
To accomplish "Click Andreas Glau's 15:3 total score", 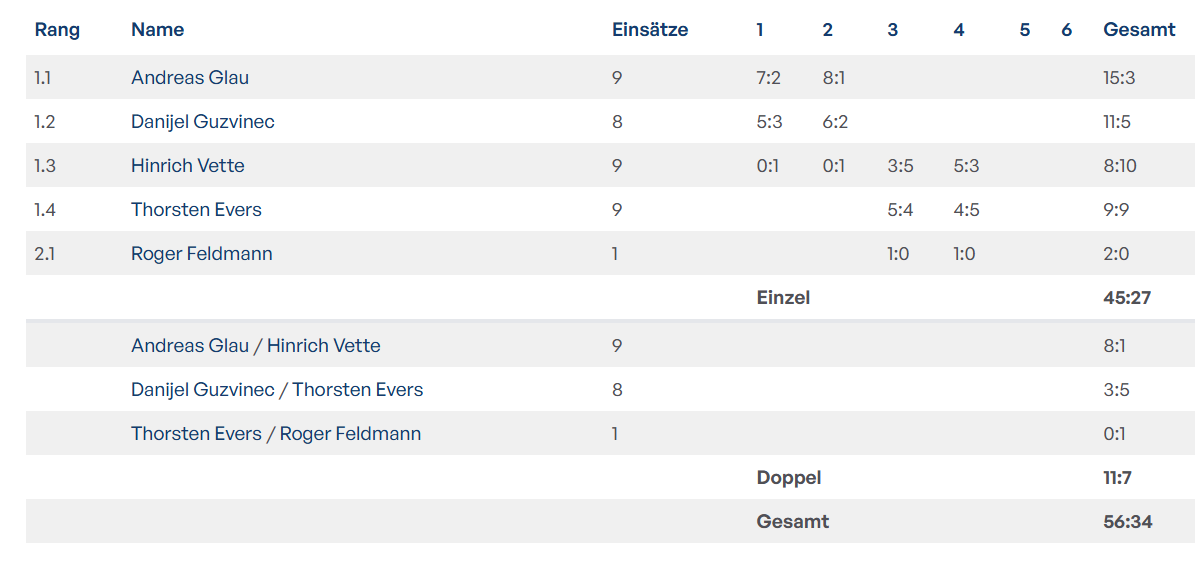I will point(1119,78).
